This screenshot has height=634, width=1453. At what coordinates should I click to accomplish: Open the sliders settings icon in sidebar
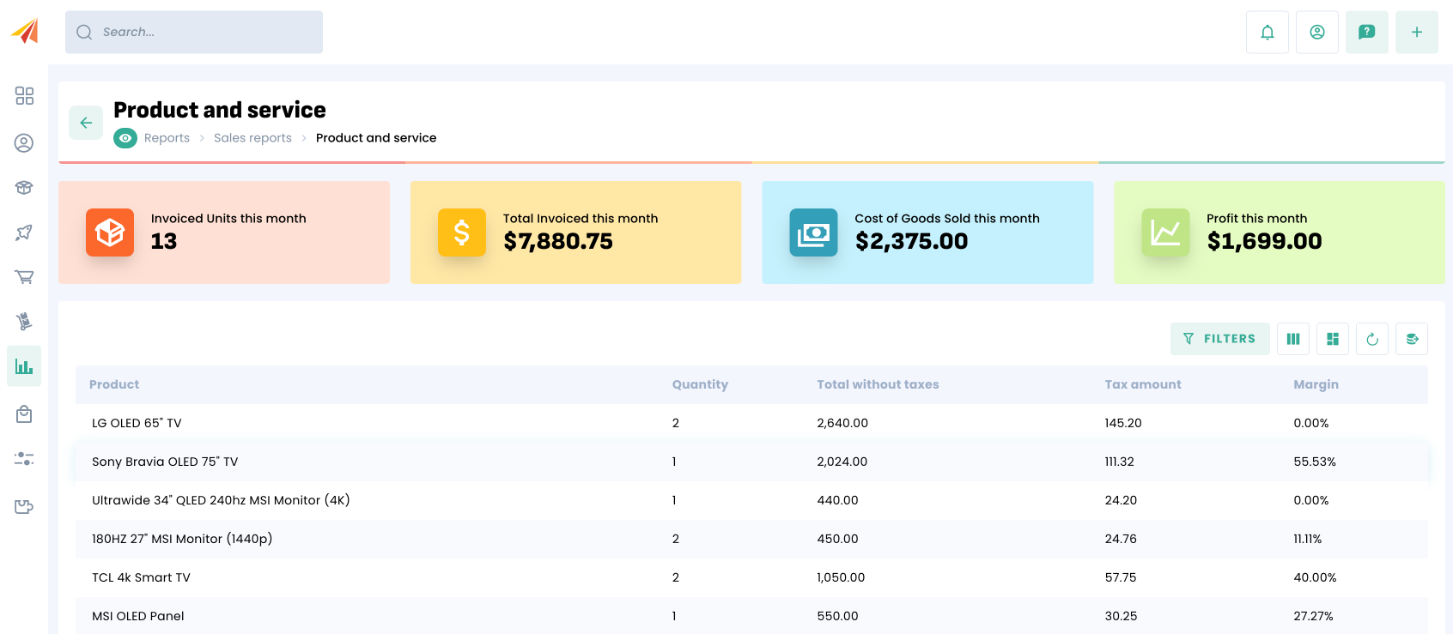(x=24, y=458)
